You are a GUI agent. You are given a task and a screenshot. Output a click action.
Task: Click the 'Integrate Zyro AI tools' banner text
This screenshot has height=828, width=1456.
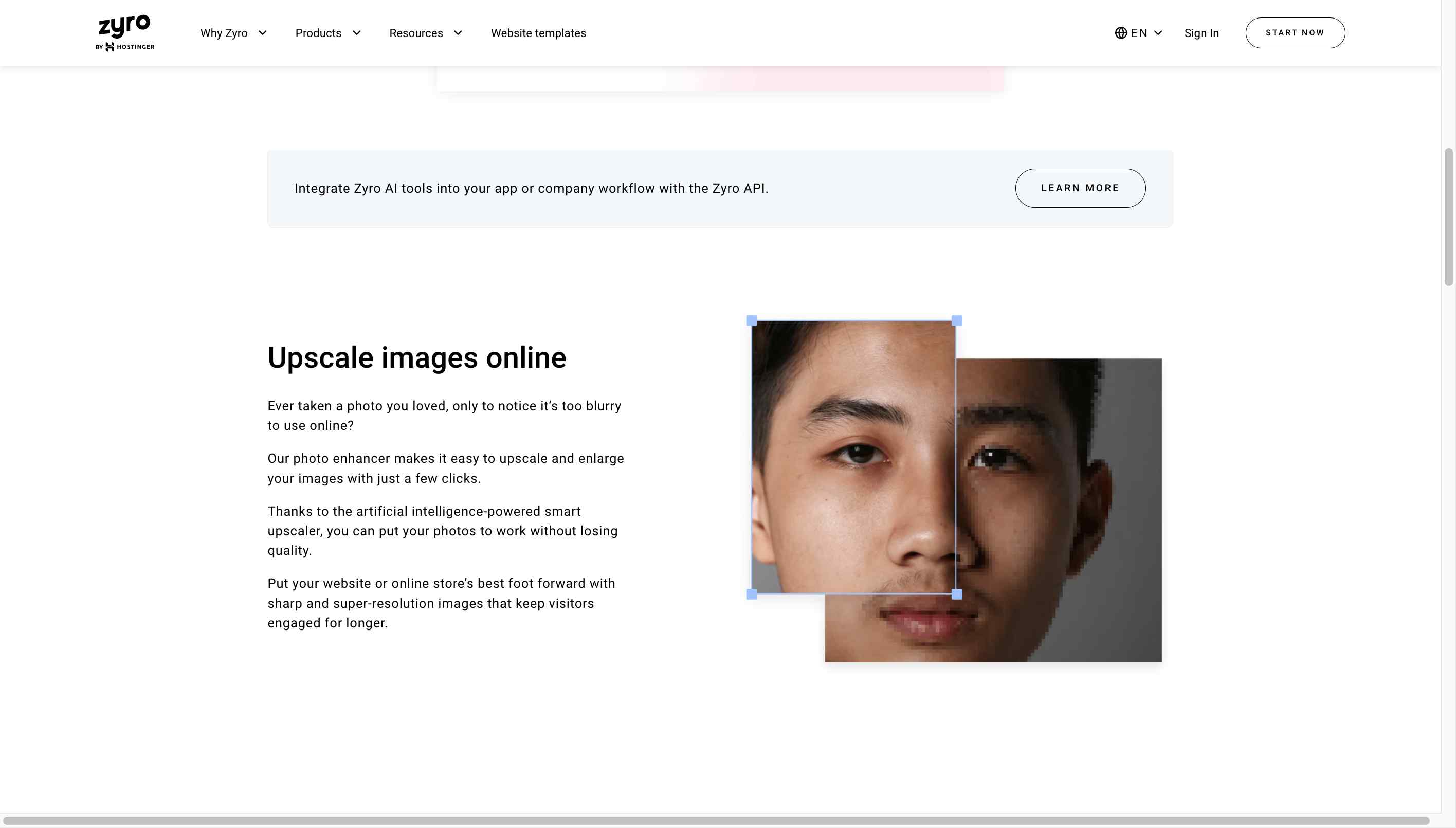531,188
